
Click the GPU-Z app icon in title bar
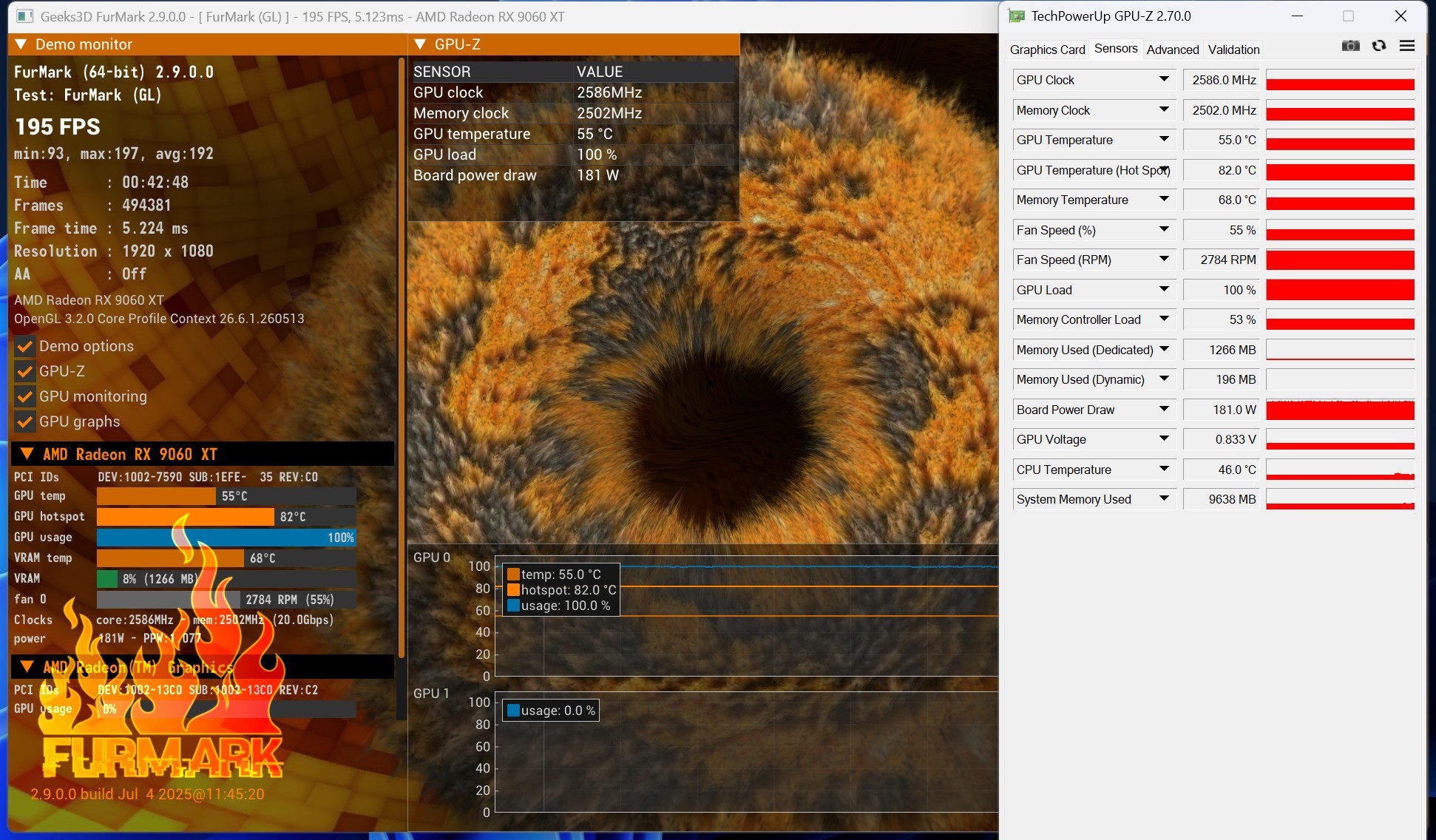(1017, 16)
